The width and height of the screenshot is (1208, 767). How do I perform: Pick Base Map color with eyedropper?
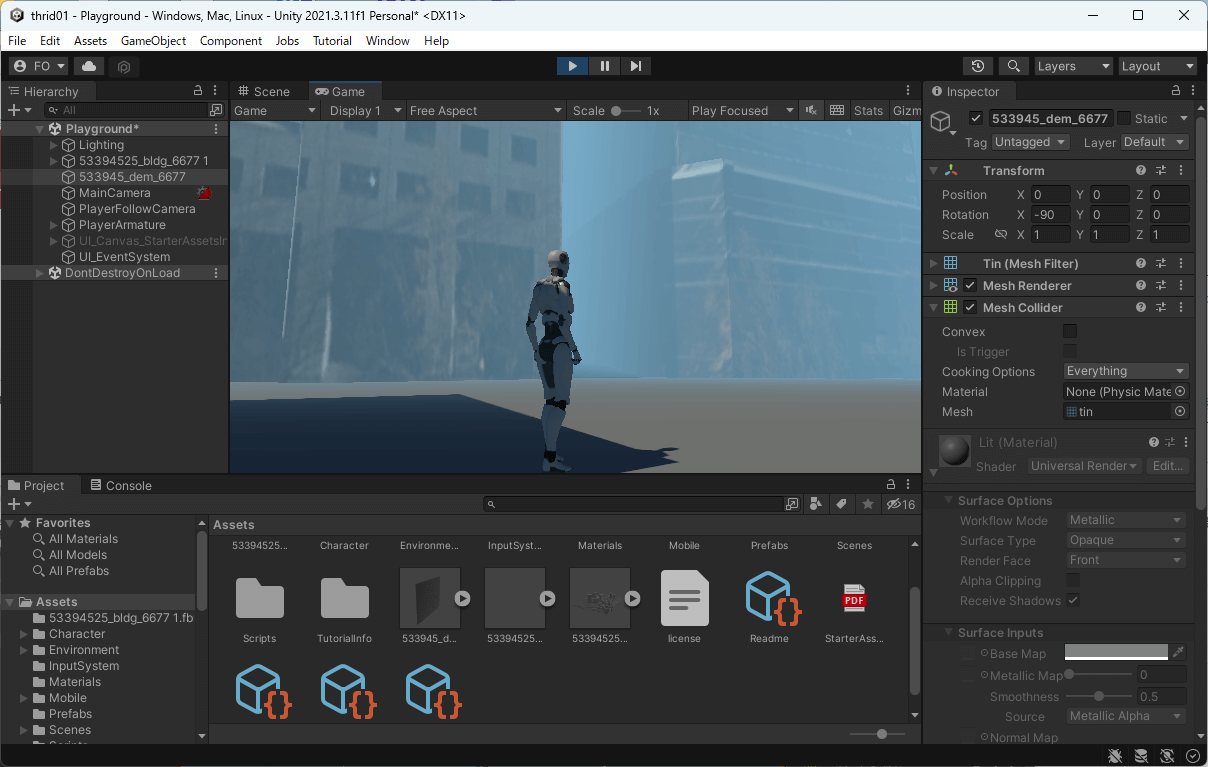1180,652
